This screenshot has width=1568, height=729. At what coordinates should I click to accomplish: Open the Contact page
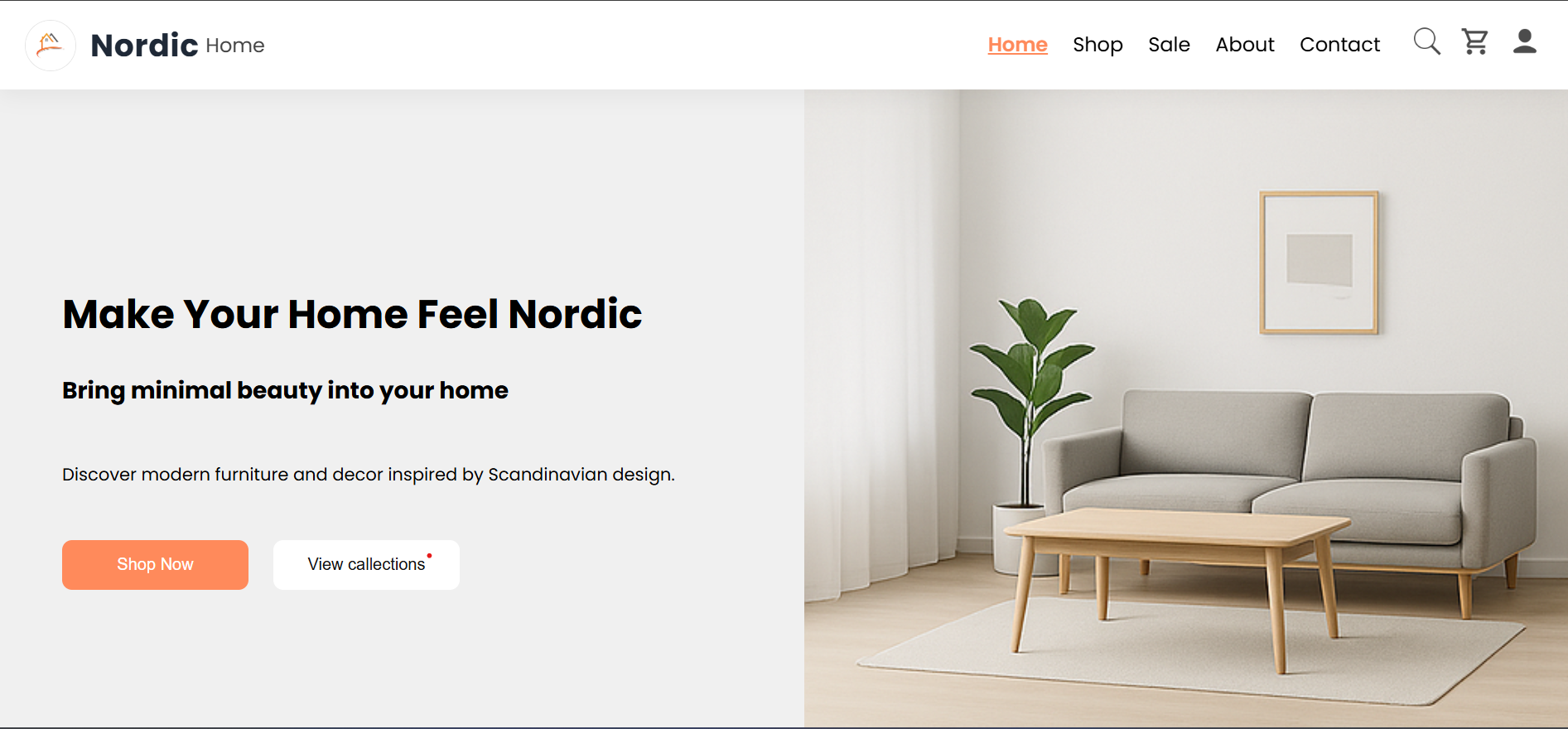1339,45
